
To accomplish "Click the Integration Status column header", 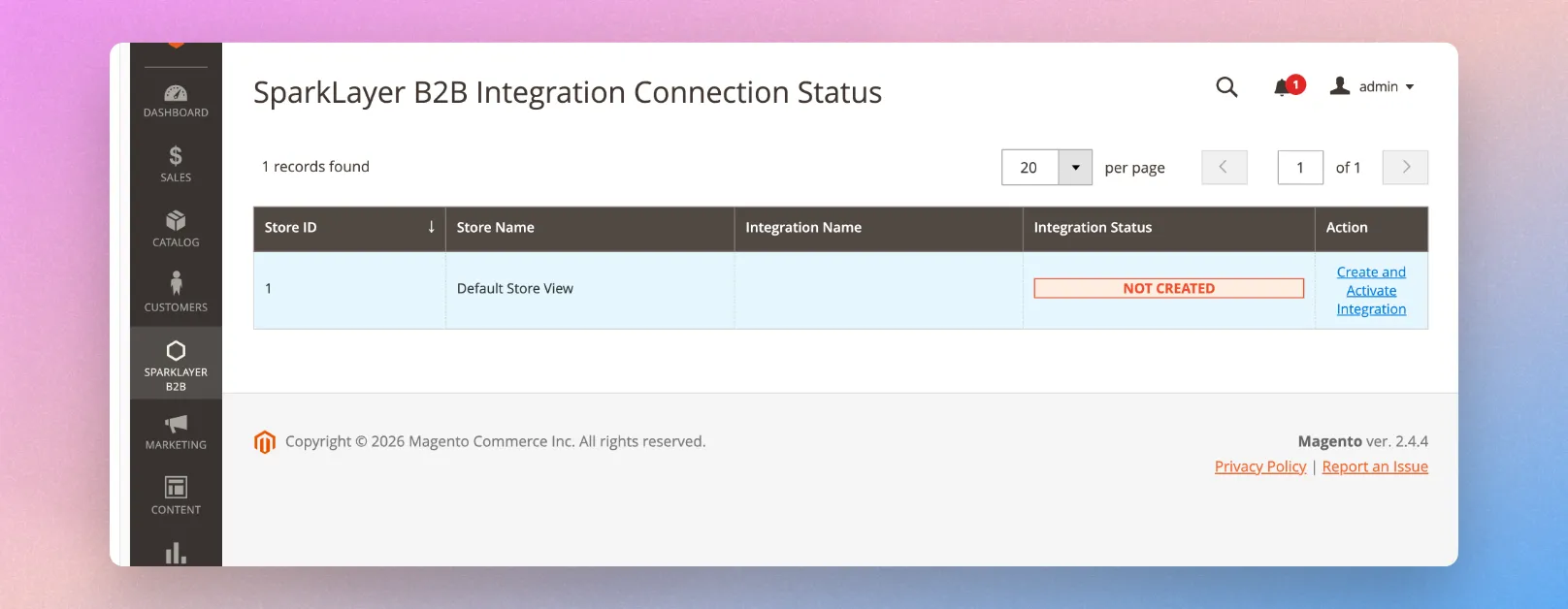I will [x=1169, y=228].
